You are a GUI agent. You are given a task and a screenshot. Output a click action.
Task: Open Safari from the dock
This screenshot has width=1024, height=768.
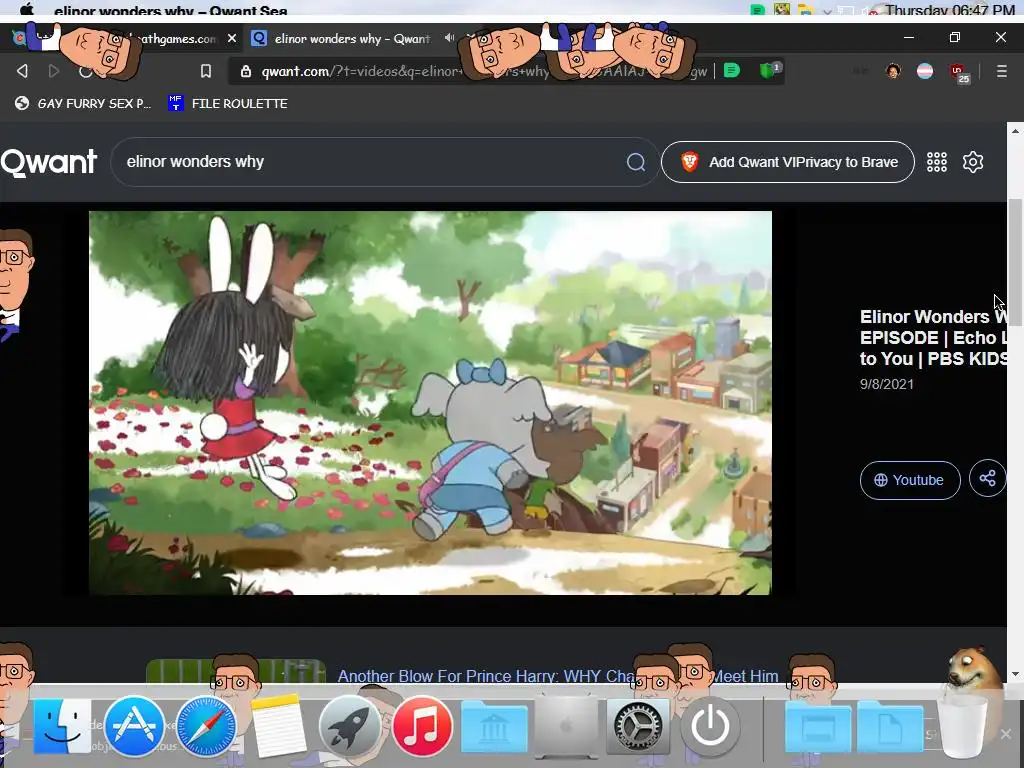click(206, 726)
